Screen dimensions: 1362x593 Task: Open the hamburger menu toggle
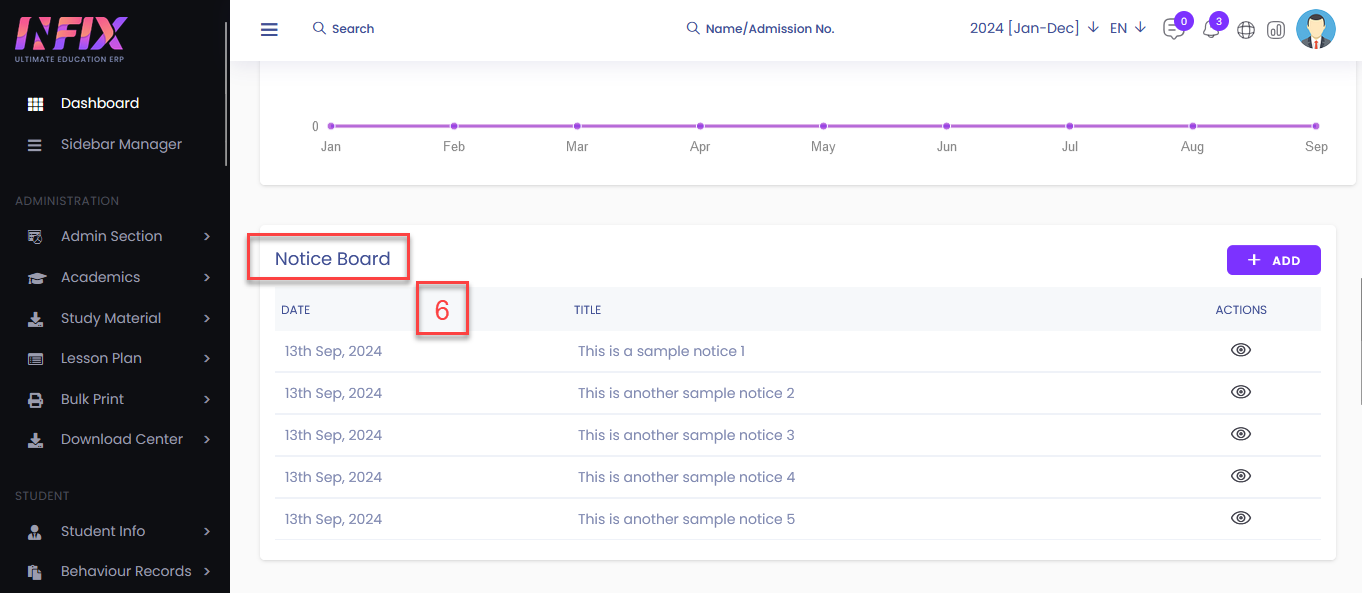point(269,29)
